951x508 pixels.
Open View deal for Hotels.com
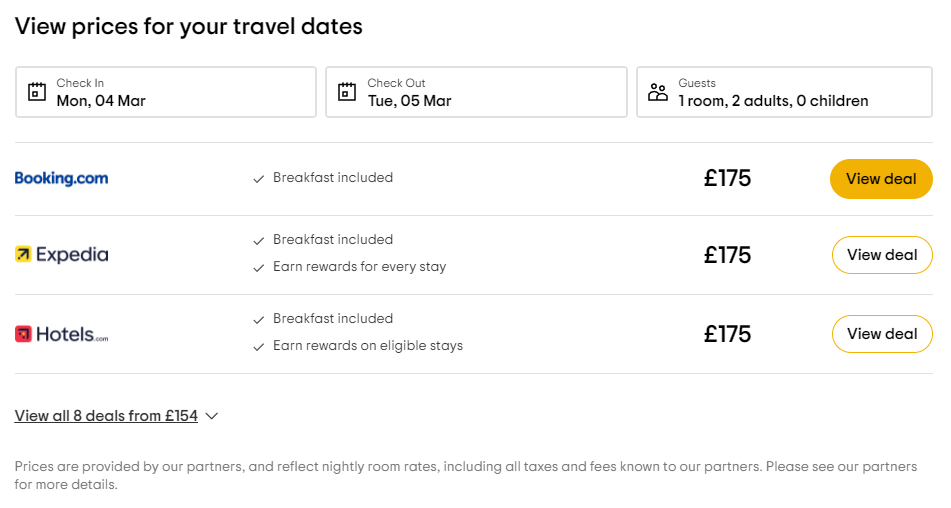[x=881, y=334]
